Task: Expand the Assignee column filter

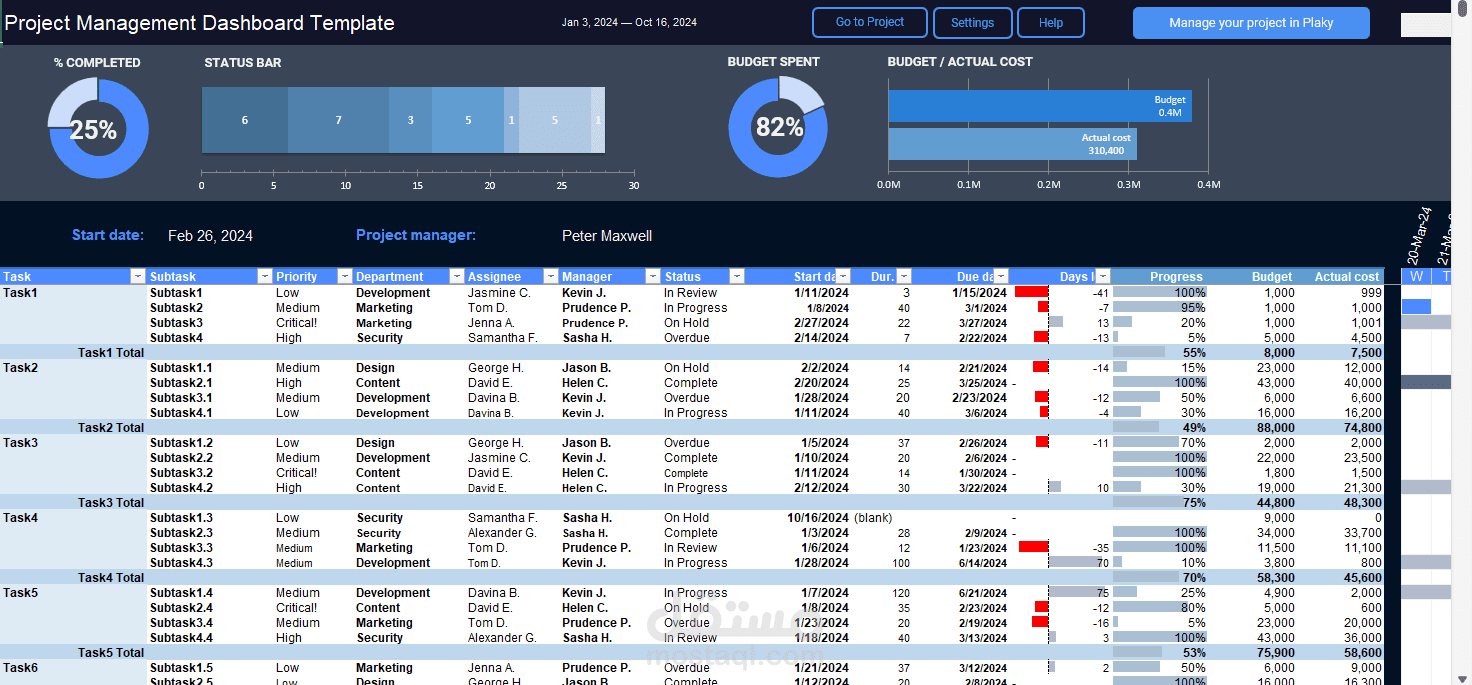Action: pos(551,276)
